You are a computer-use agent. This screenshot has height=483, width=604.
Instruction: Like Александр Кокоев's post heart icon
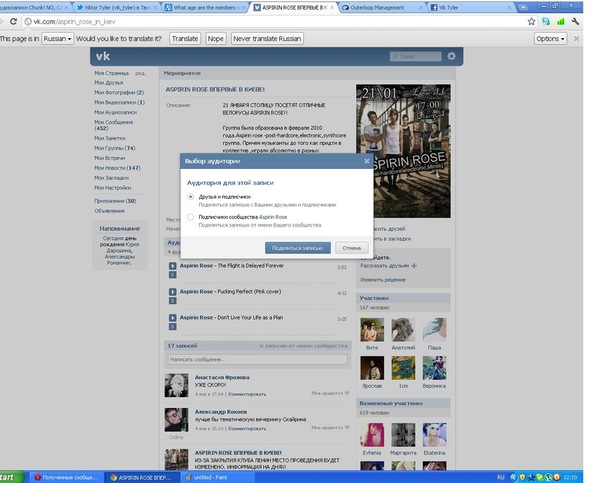pos(347,428)
